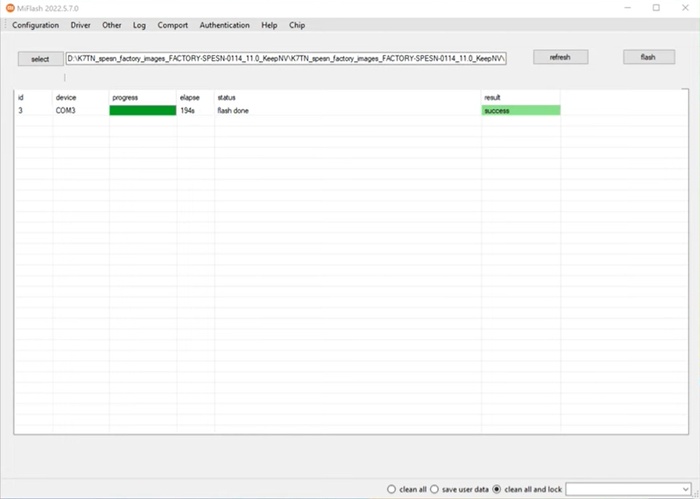Open the Comport menu
The height and width of the screenshot is (499, 700).
click(173, 25)
